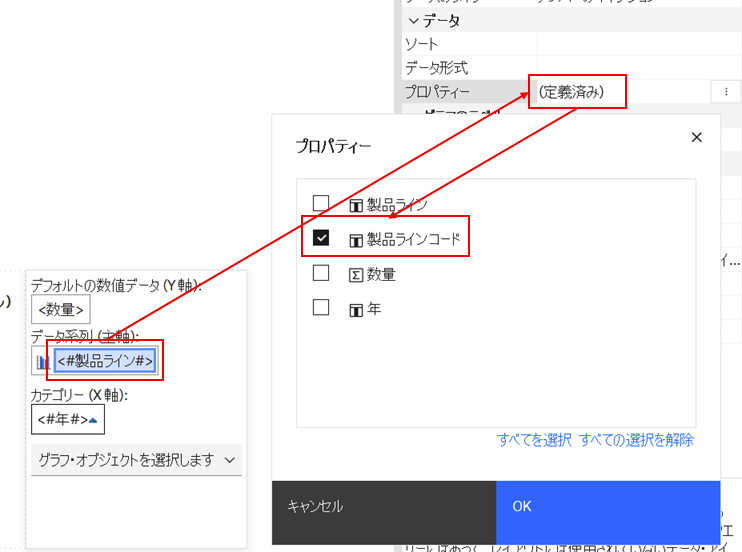Click the (定義済み) property value
Image resolution: width=742 pixels, height=552 pixels.
tap(572, 91)
